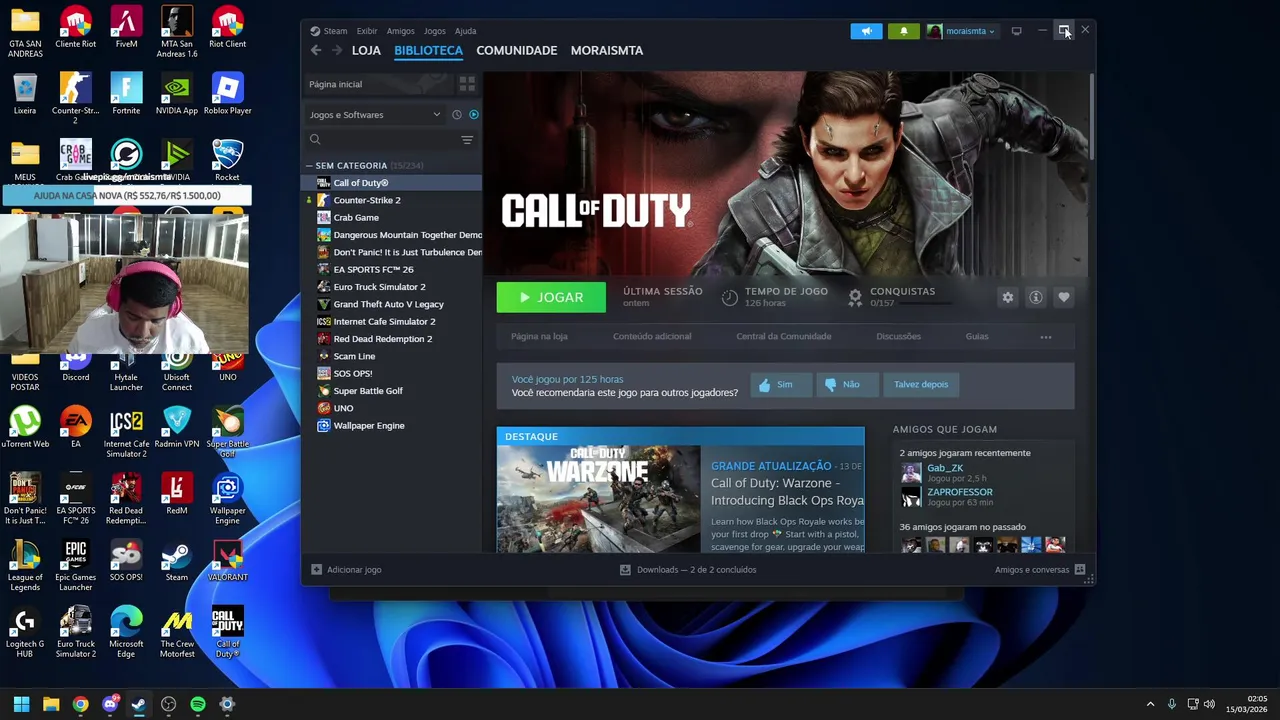Open Downloads status at bottom bar
This screenshot has width=1280, height=720.
point(688,570)
